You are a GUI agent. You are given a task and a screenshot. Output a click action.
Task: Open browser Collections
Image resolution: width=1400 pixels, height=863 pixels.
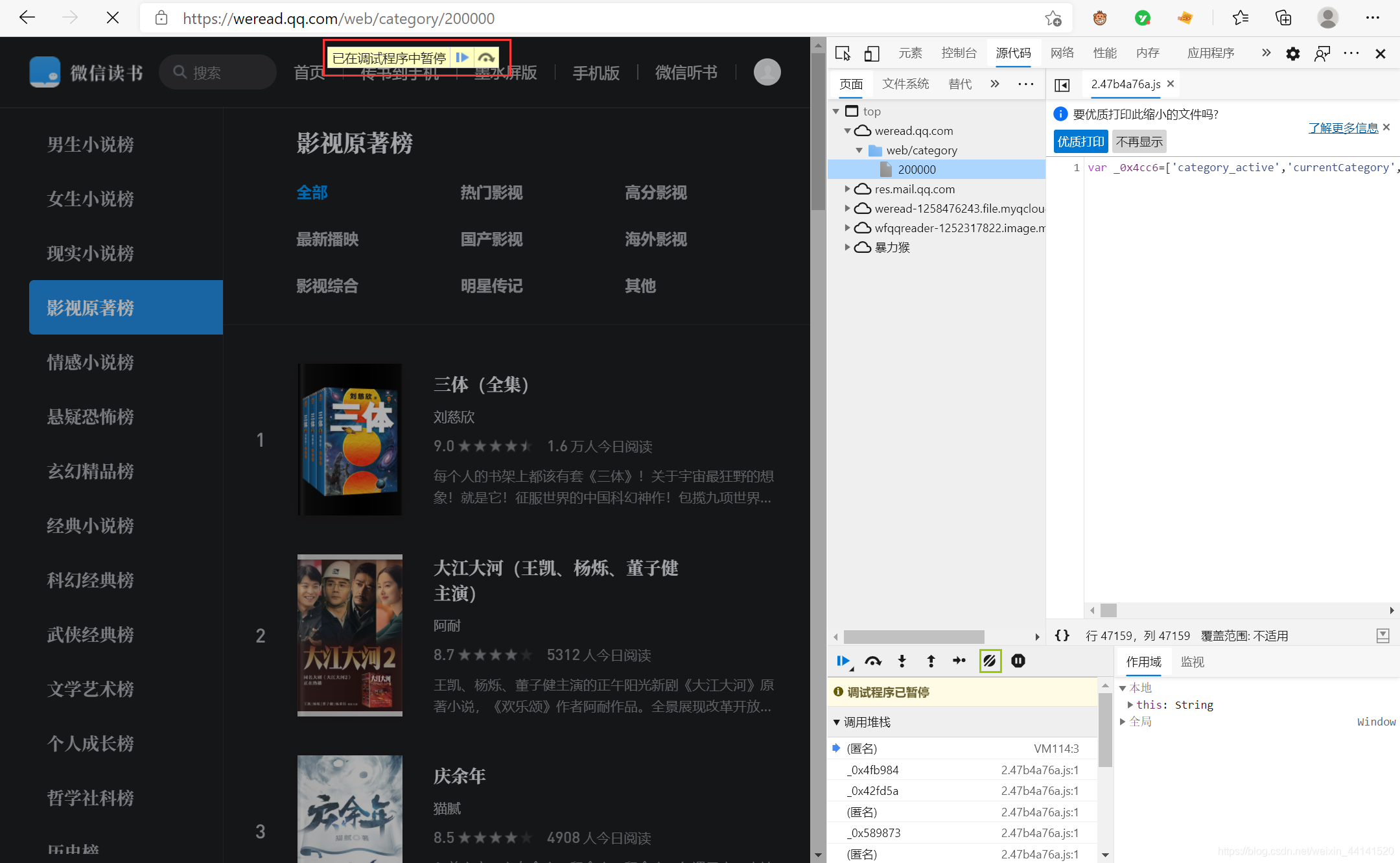pos(1283,18)
